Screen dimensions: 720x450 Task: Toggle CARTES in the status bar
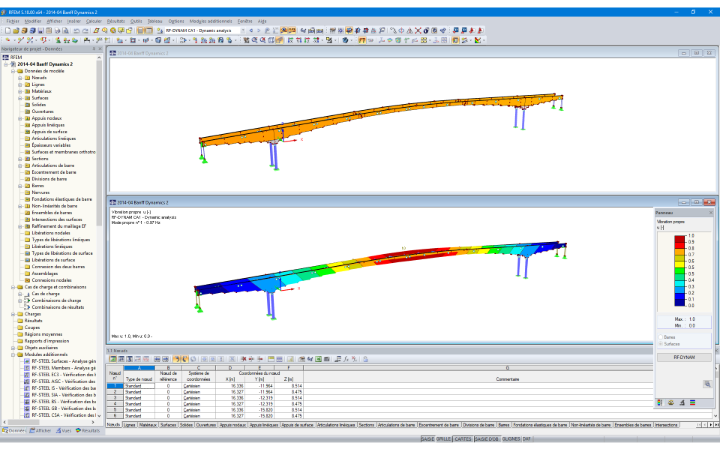463,439
